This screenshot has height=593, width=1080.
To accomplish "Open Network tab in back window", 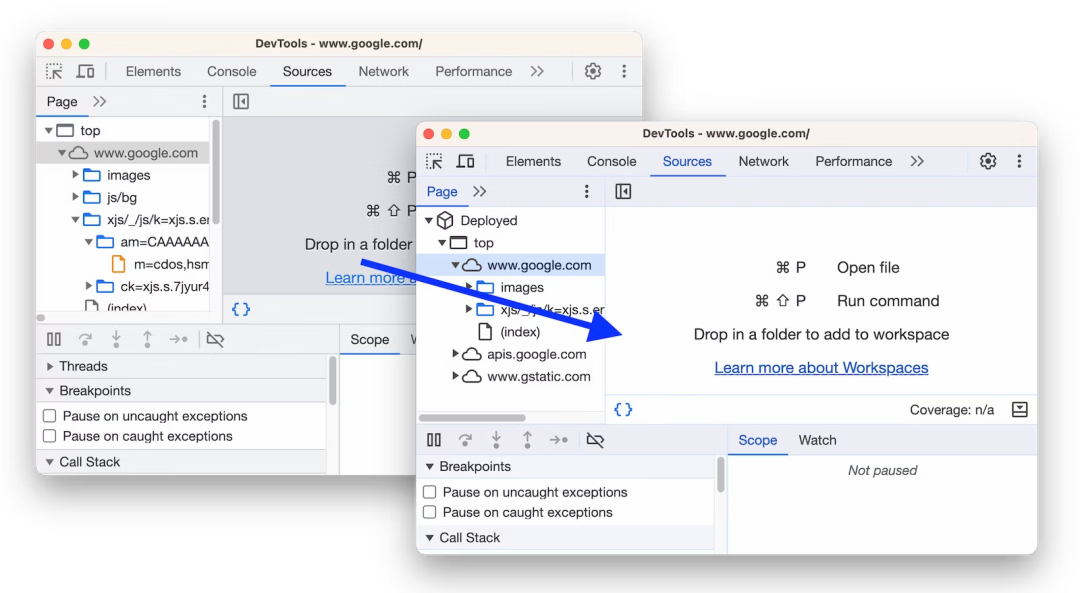I will pyautogui.click(x=383, y=71).
